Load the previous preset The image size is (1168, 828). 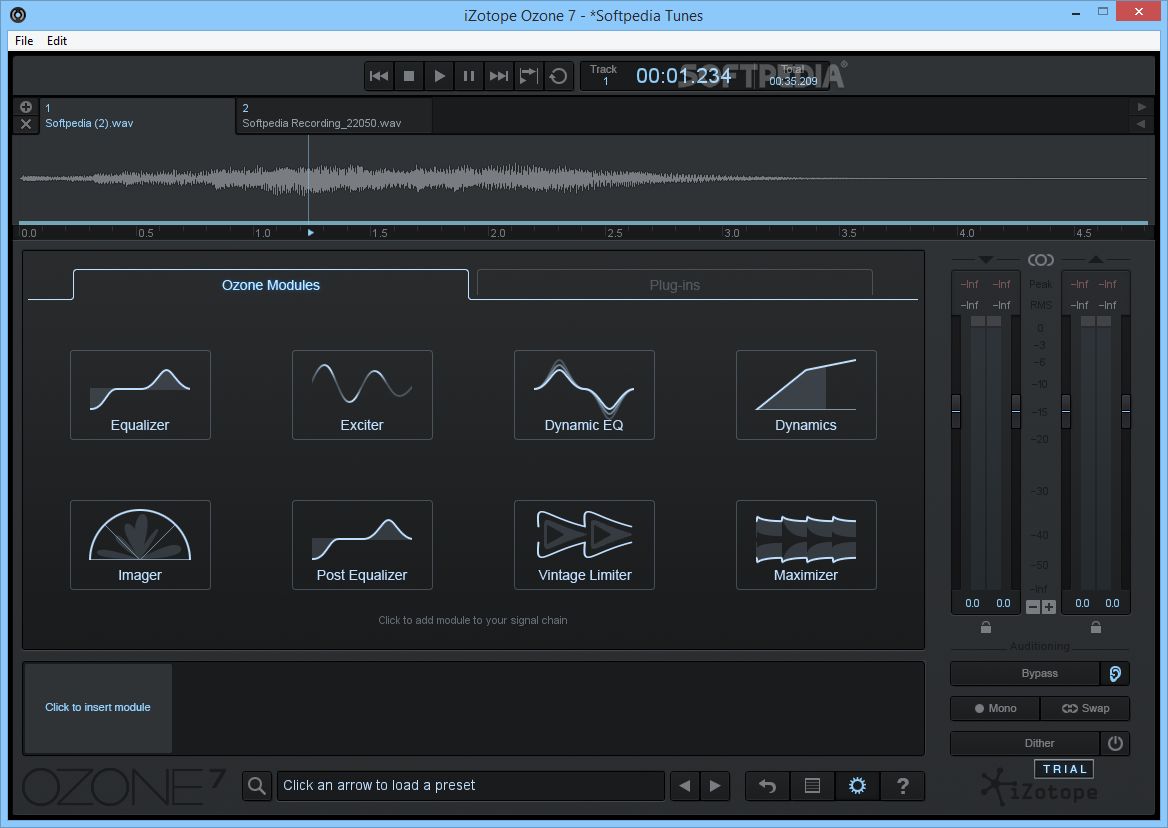pyautogui.click(x=685, y=786)
